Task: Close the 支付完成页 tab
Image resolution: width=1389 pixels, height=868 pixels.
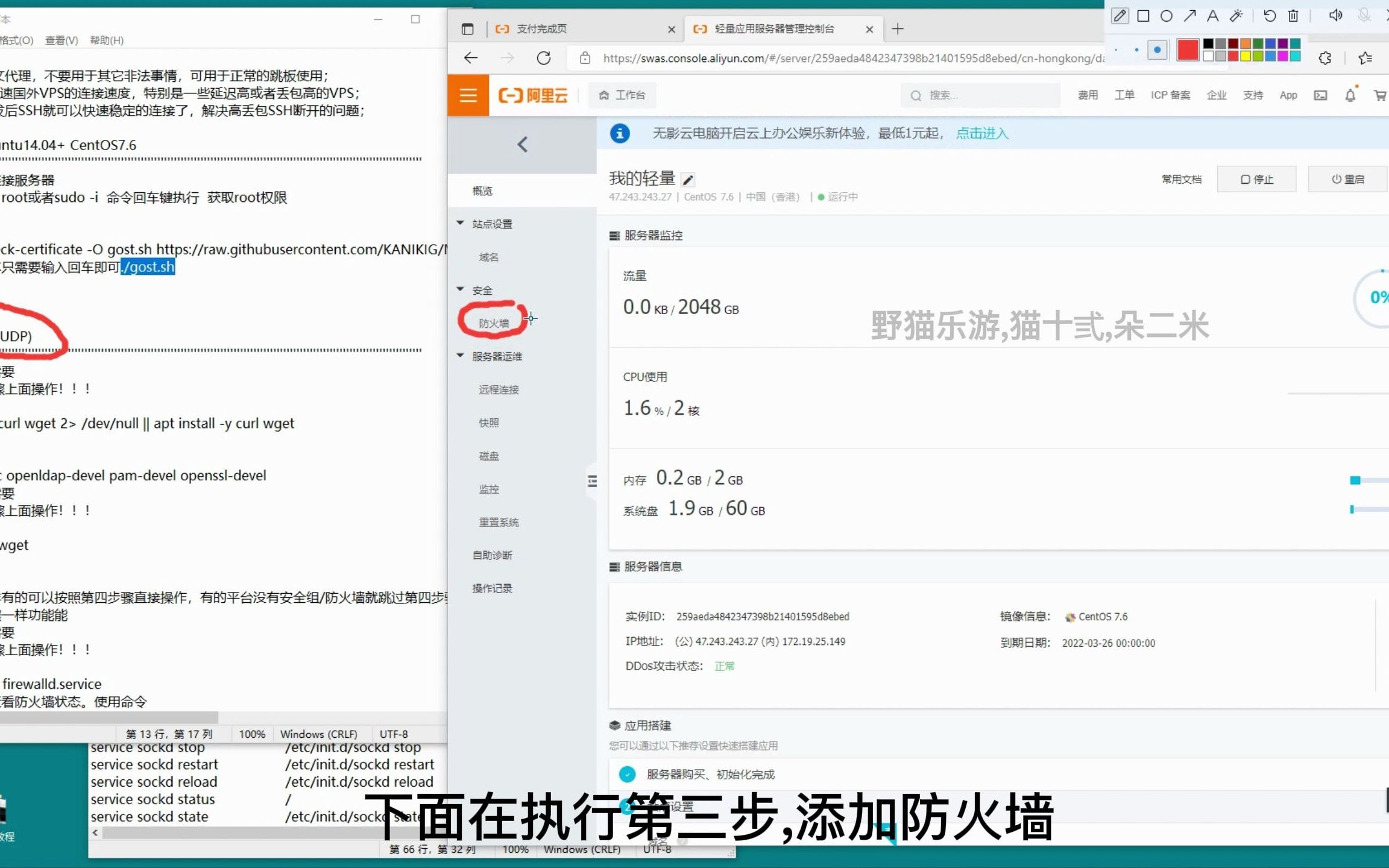Action: point(672,29)
